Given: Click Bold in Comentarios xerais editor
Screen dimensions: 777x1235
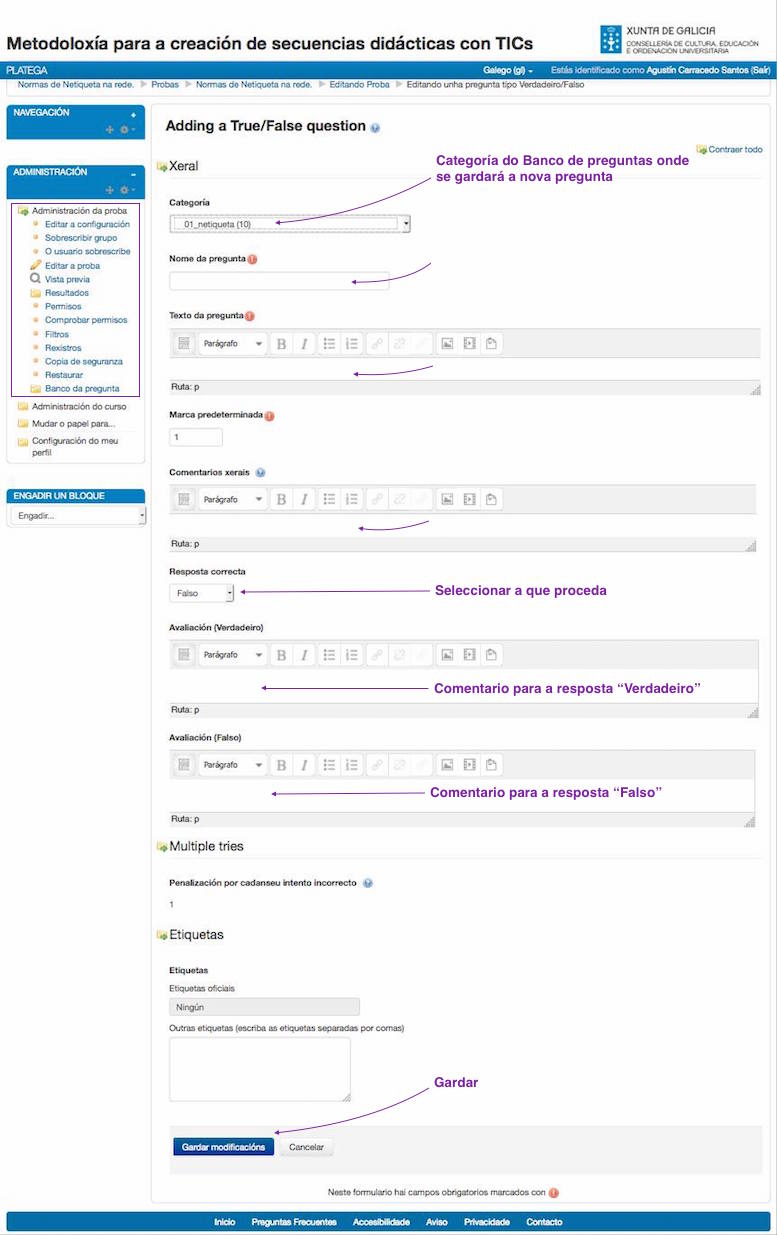Looking at the screenshot, I should 282,499.
